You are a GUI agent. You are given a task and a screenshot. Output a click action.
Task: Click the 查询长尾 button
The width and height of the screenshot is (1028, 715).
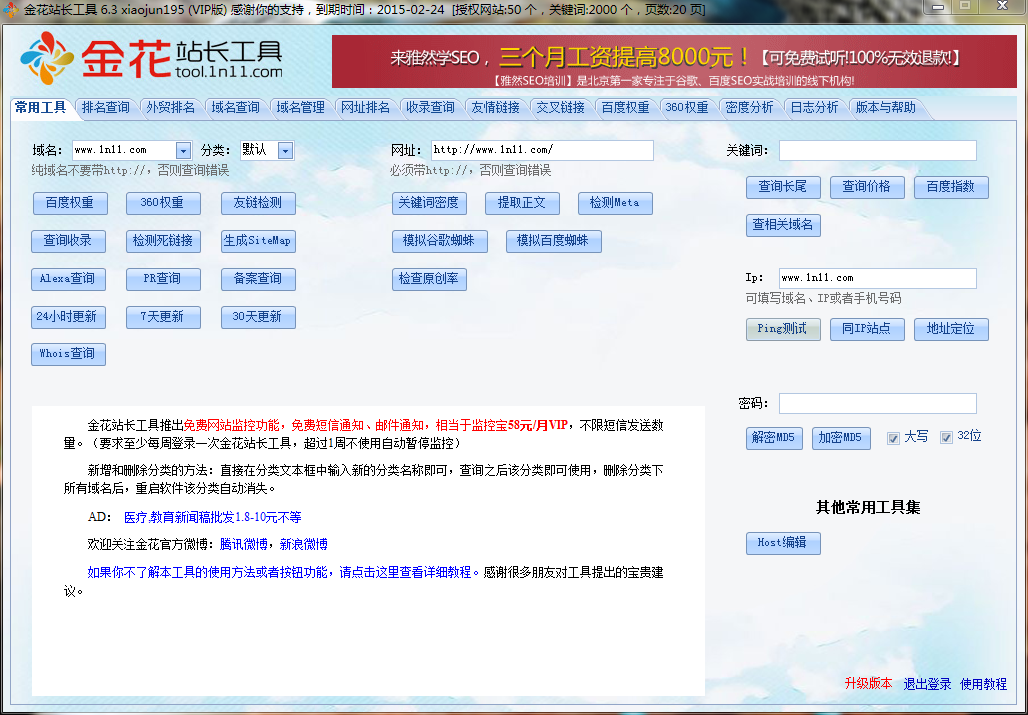(783, 187)
